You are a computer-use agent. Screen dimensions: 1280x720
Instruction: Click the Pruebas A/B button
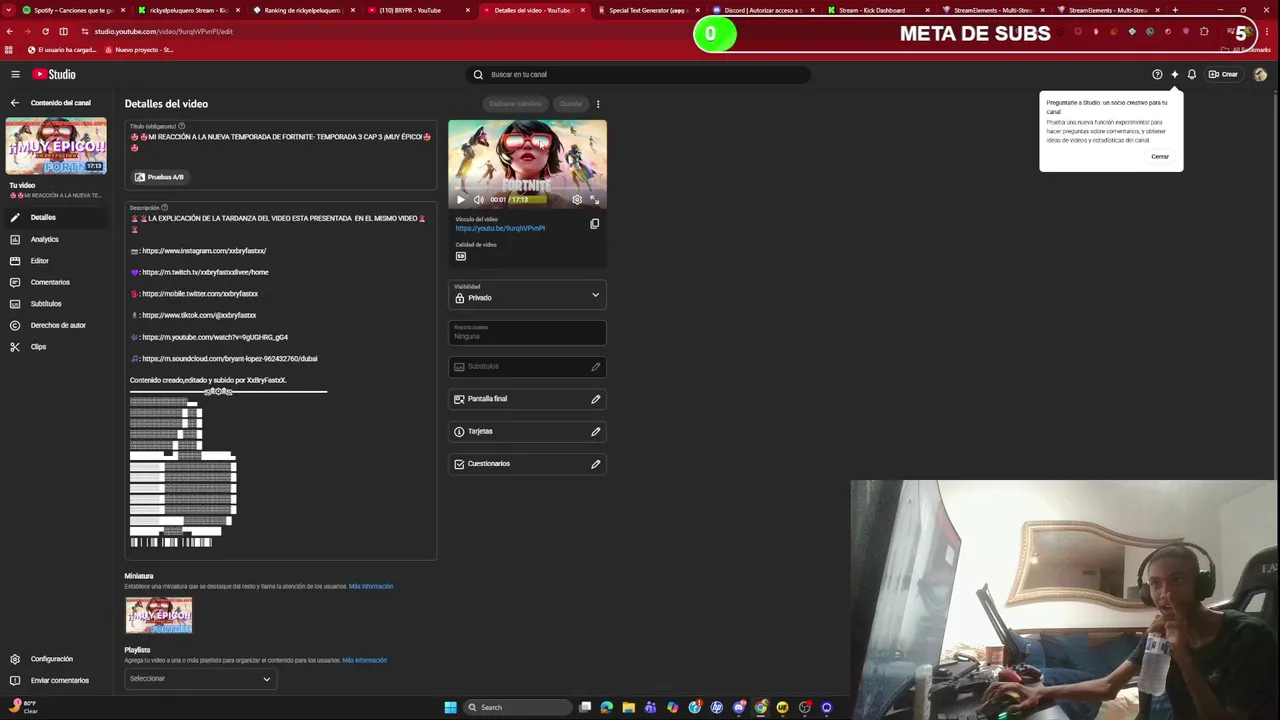tap(160, 177)
